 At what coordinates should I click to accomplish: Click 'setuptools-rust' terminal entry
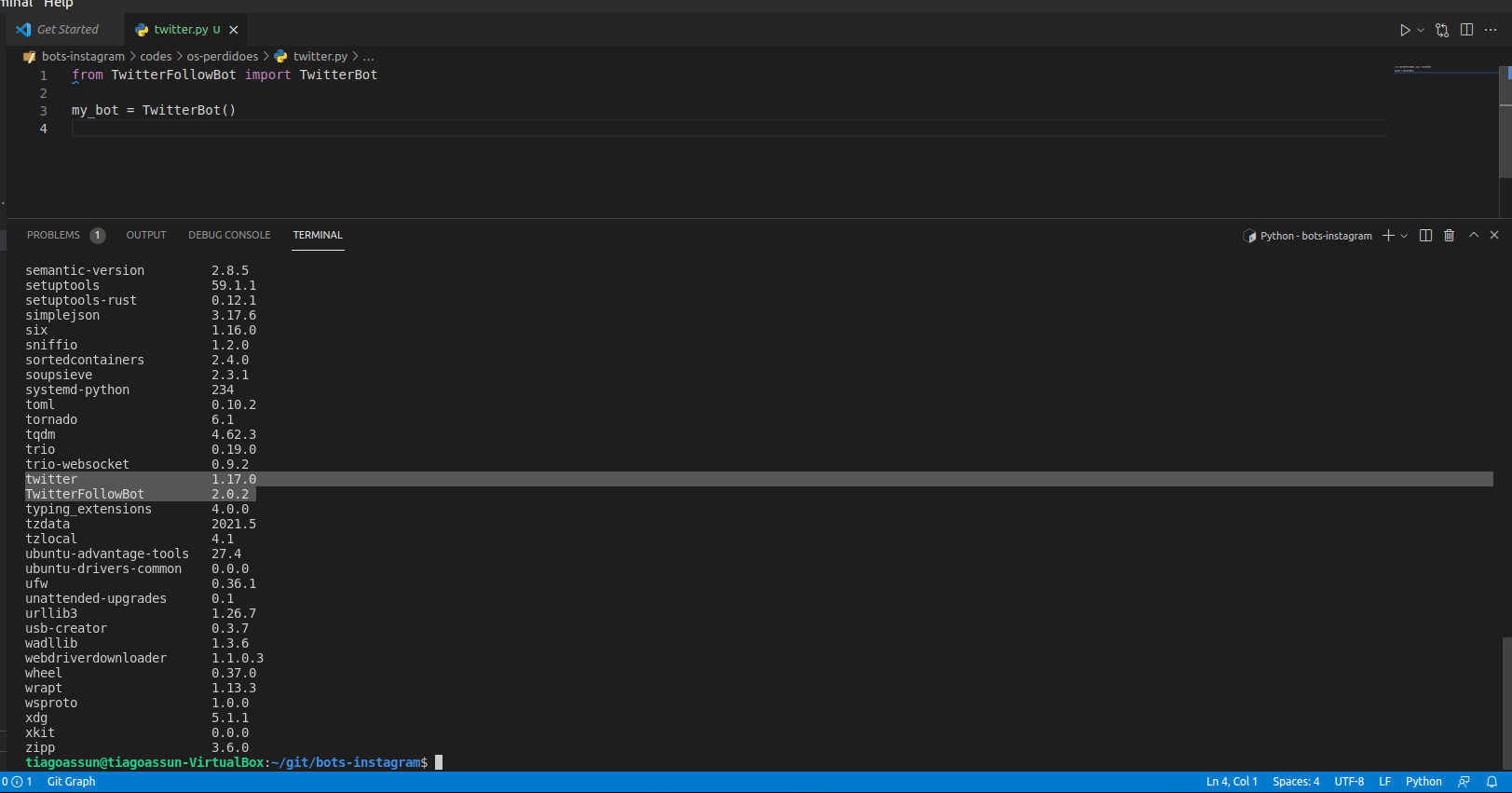point(141,300)
